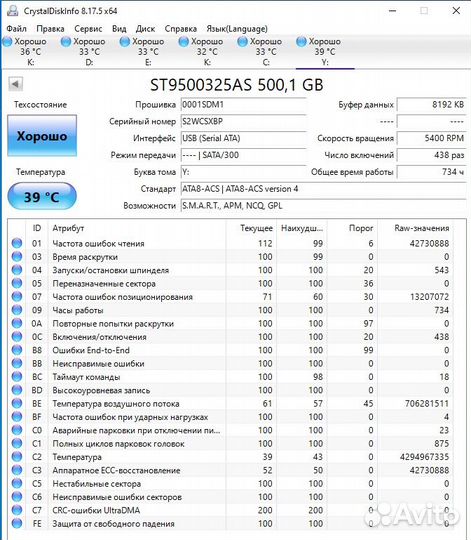The image size is (471, 540).
Task: Click the Прошивка firmware field
Action: [x=243, y=105]
